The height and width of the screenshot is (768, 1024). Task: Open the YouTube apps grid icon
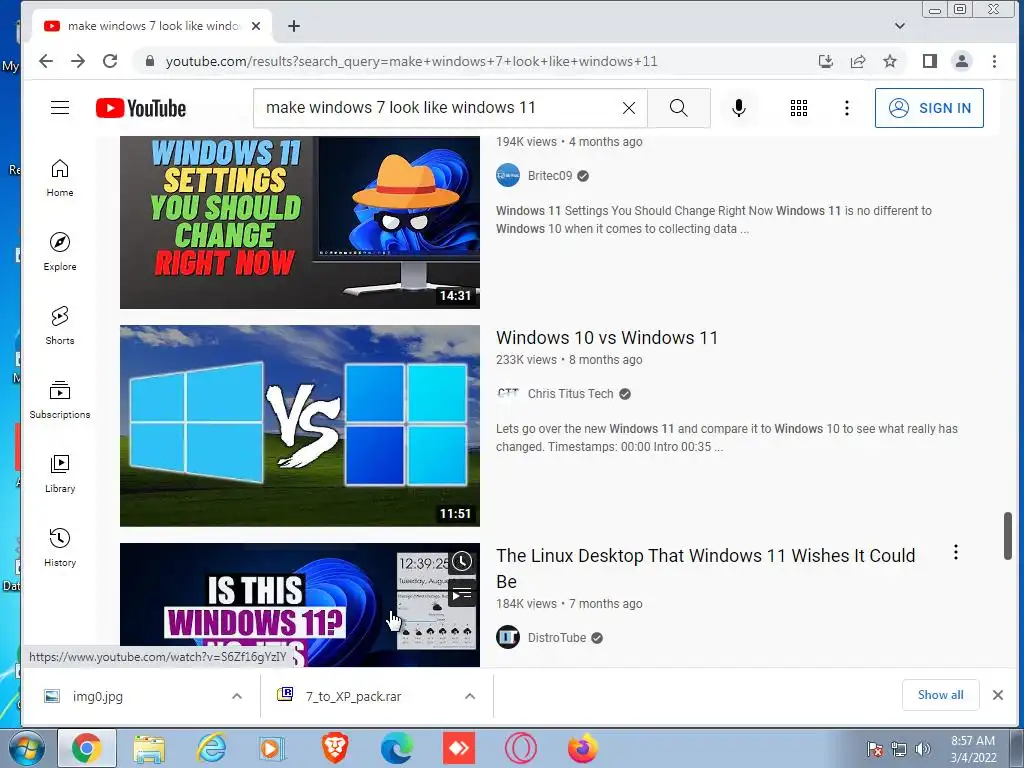tap(799, 108)
